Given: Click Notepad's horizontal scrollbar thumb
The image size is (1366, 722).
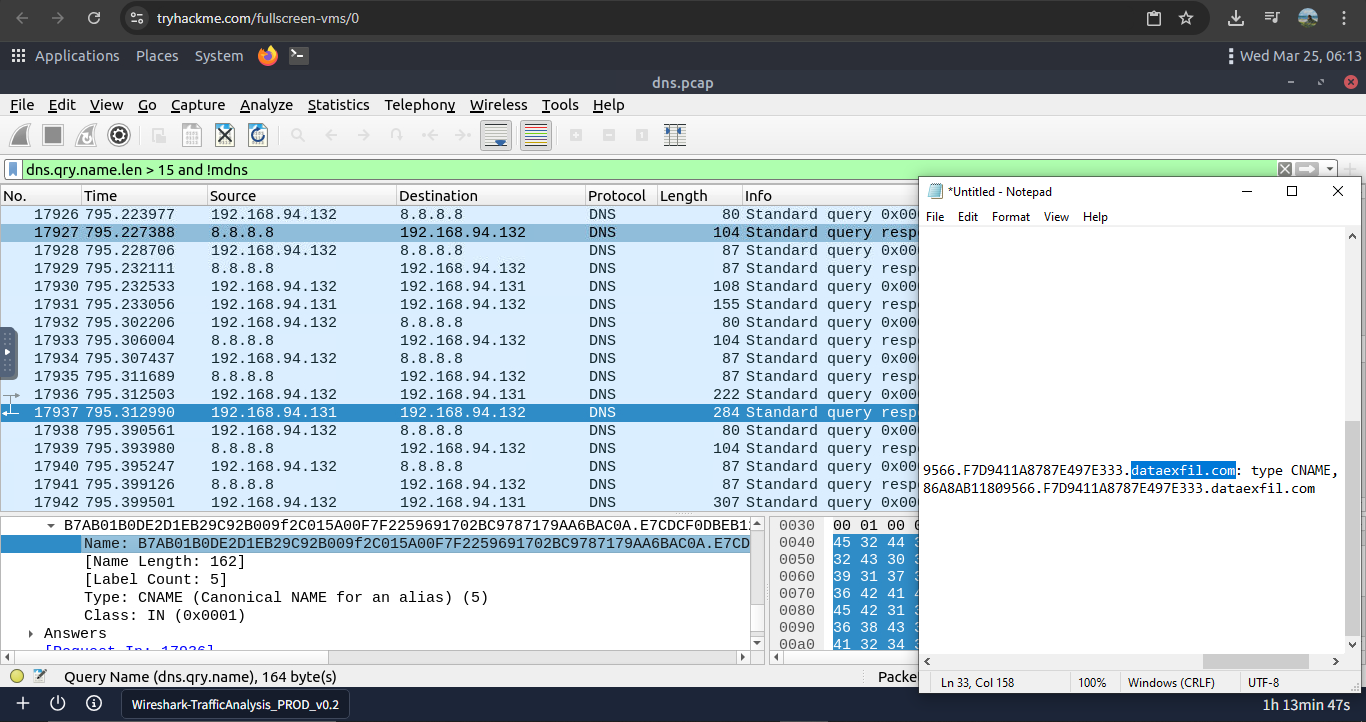Looking at the screenshot, I should [x=1255, y=661].
